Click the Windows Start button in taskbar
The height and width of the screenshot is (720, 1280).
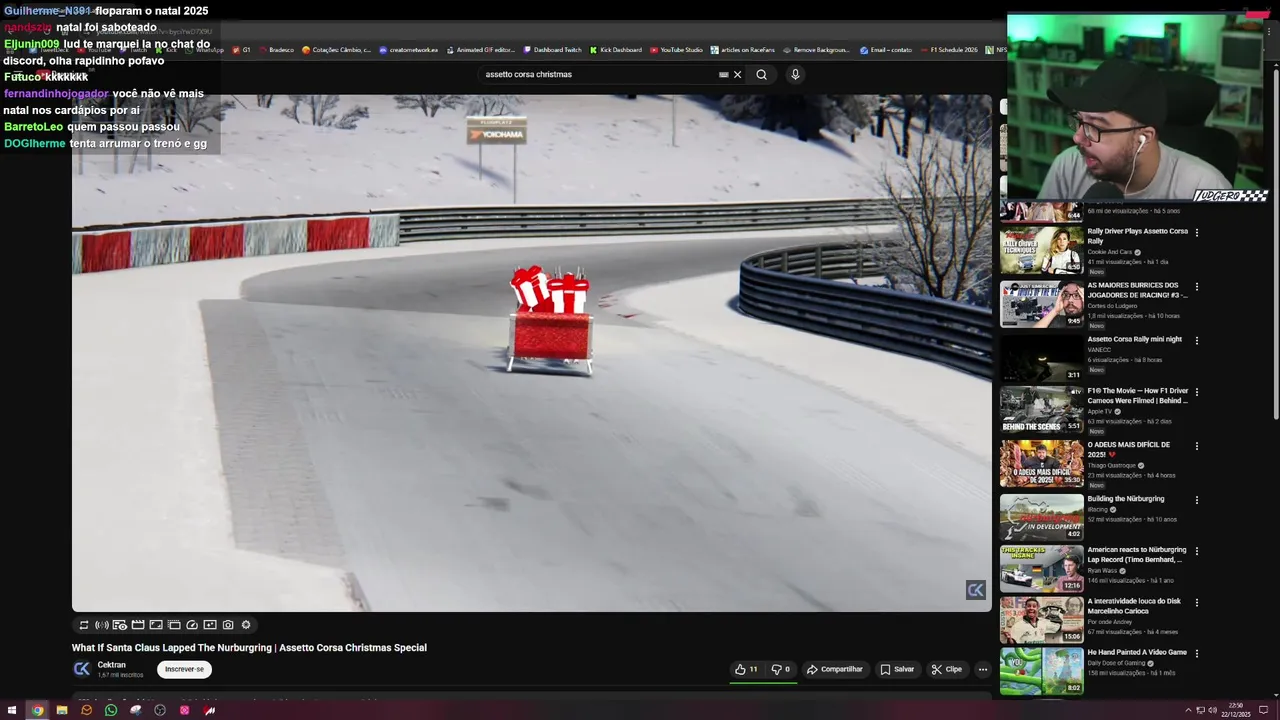point(12,710)
